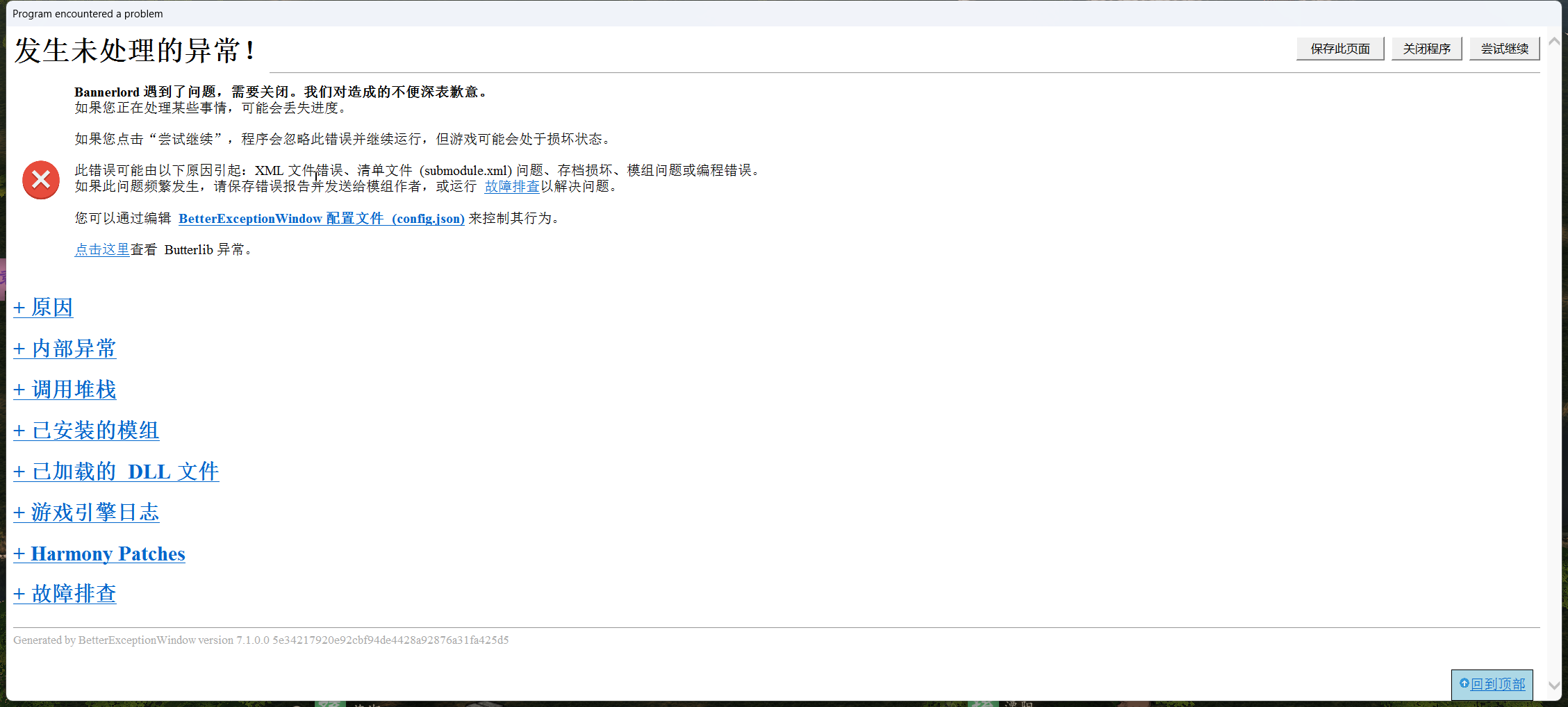Expand the 已安装的模组 section
Screen dimensions: 1568x707
click(86, 431)
